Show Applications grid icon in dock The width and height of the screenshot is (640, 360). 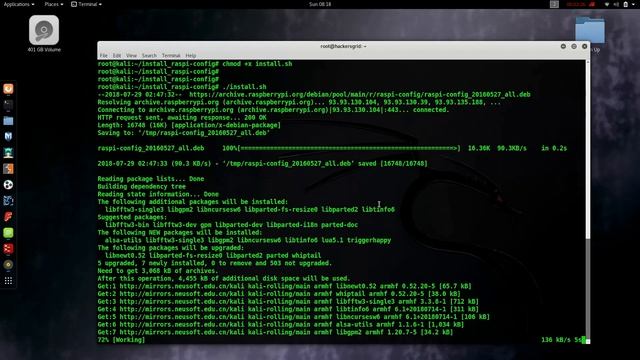[8, 280]
